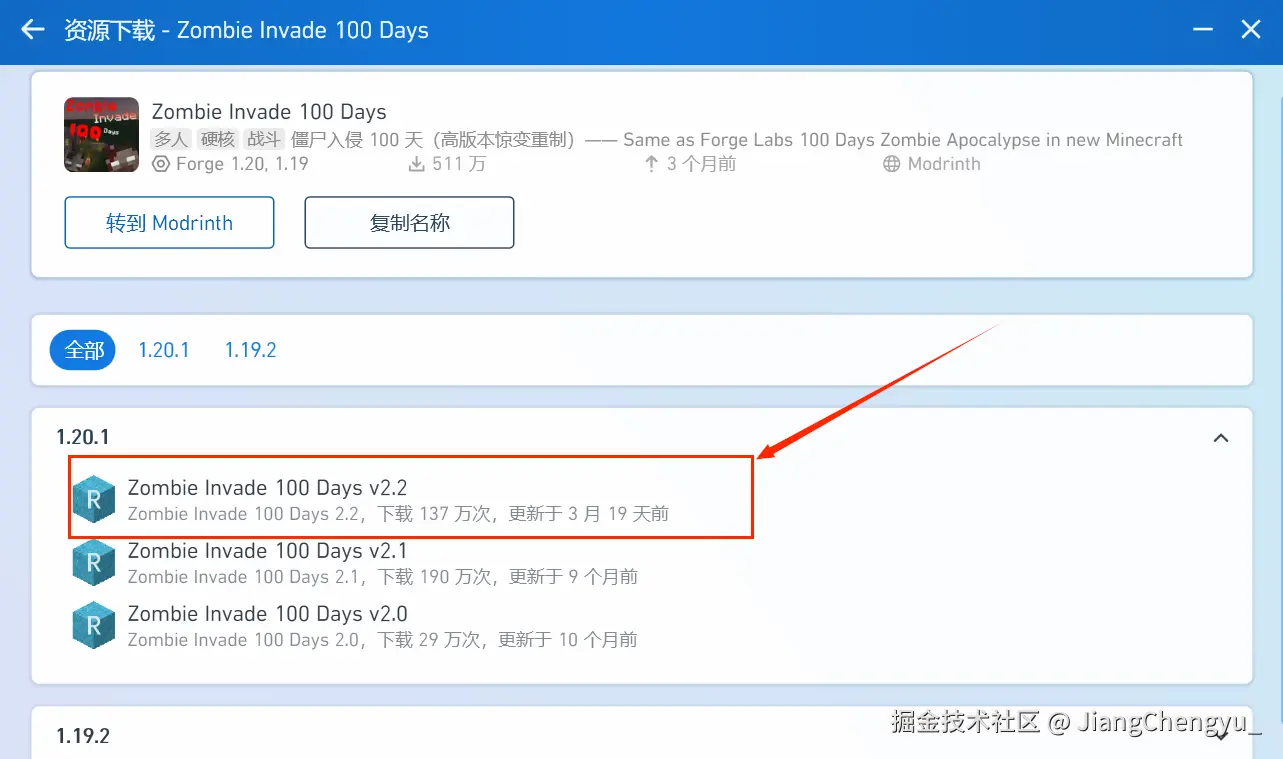
Task: Click the update arrow icon beside 3 个月前
Action: pyautogui.click(x=652, y=164)
